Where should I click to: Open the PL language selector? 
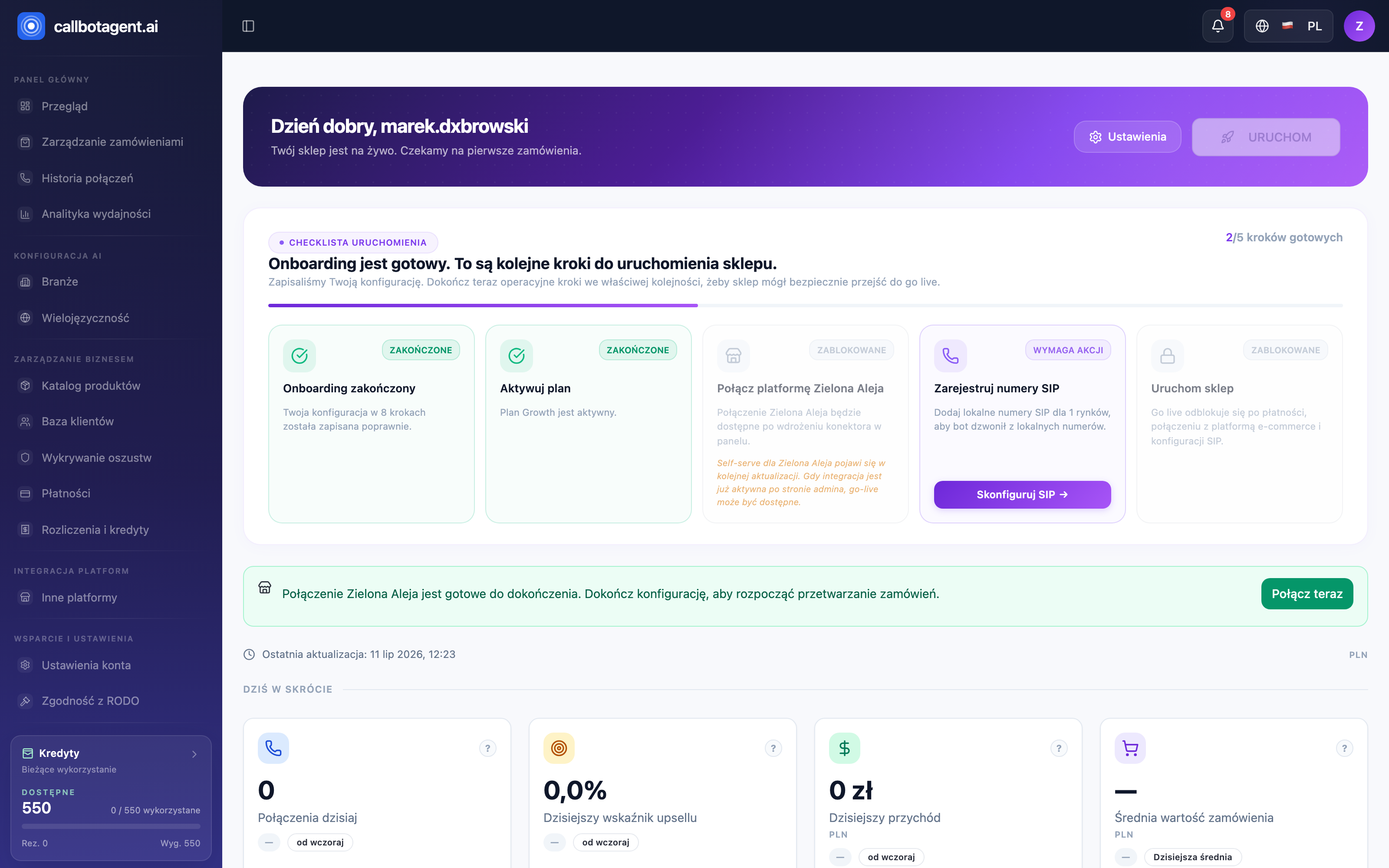[1288, 26]
